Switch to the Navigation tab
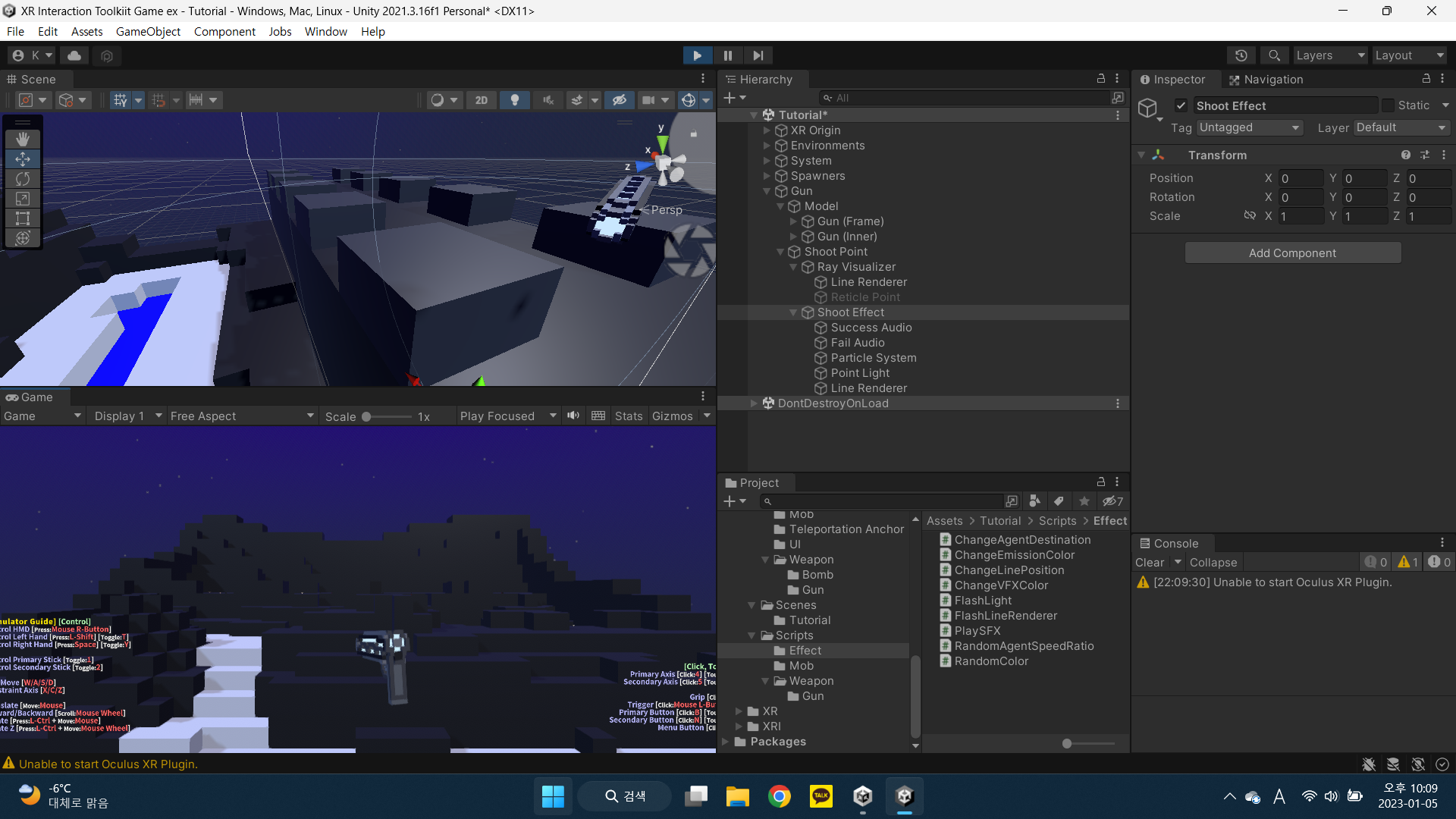The width and height of the screenshot is (1456, 819). (x=1266, y=79)
